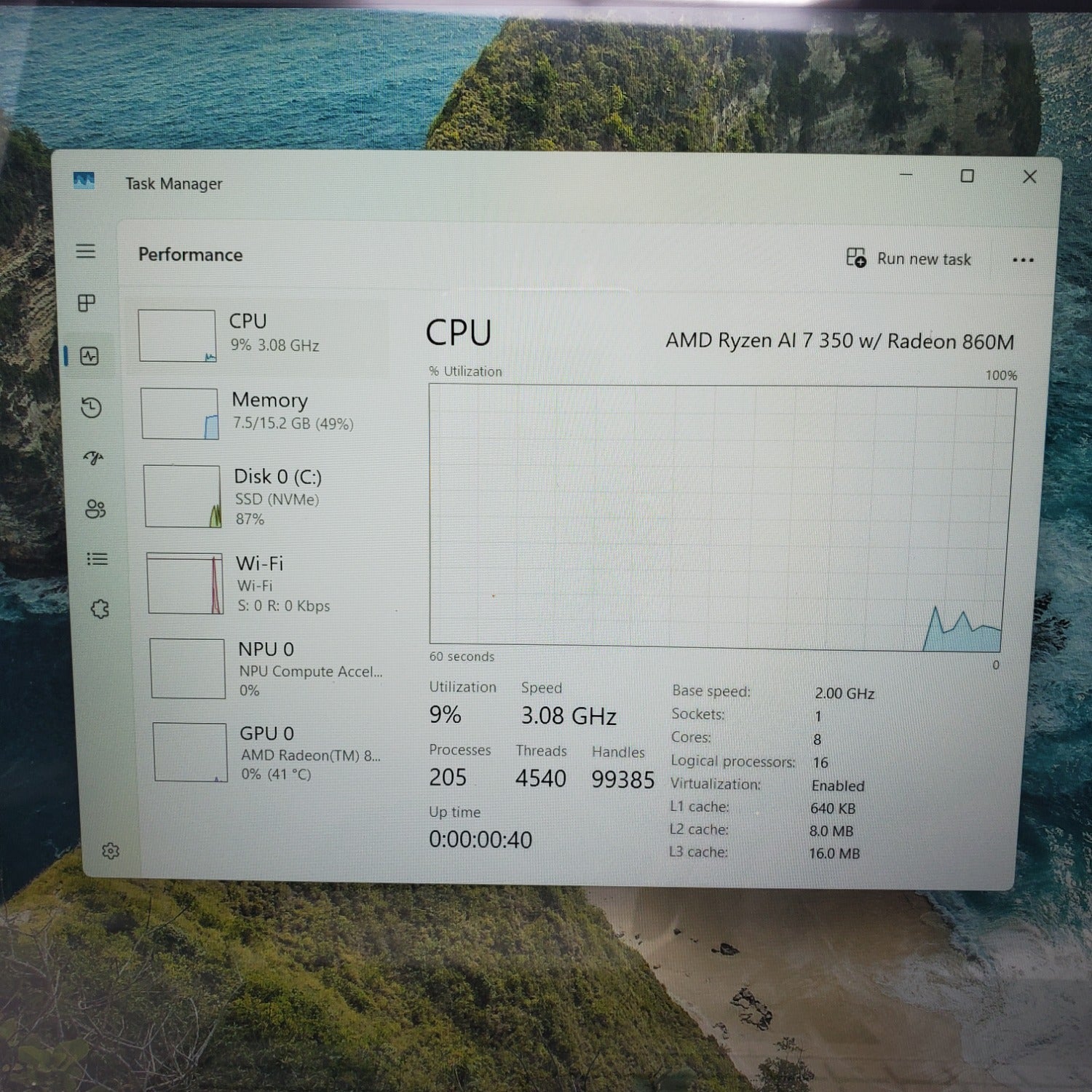Click the Memory mini graph thumbnail

tap(180, 414)
